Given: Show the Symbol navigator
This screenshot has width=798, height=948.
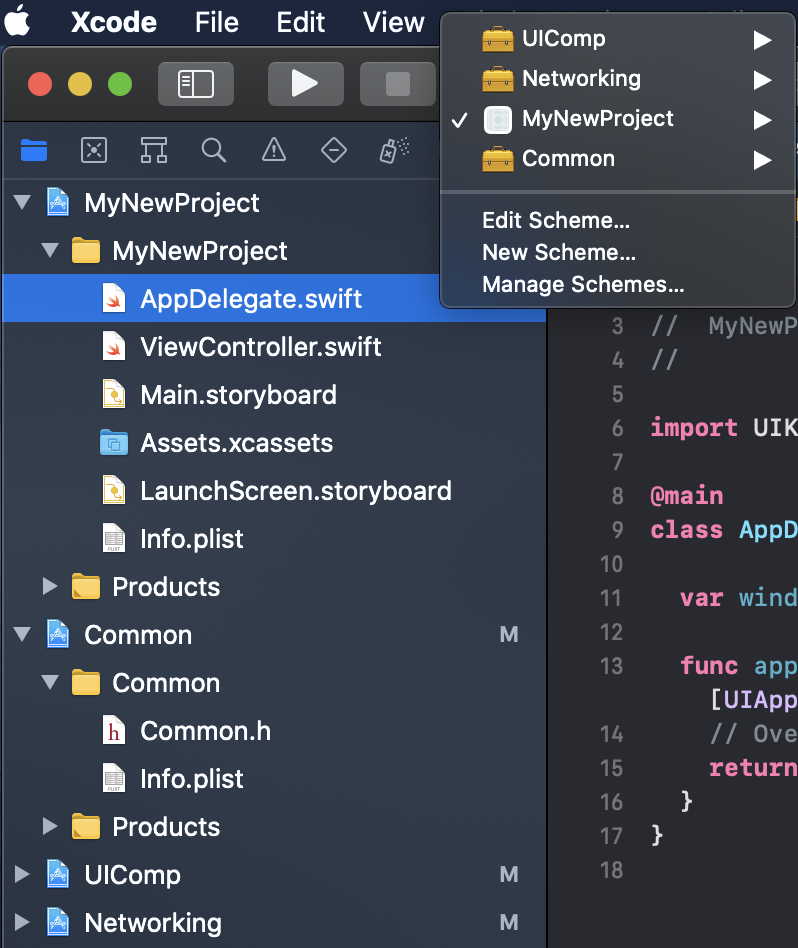Looking at the screenshot, I should (x=154, y=150).
